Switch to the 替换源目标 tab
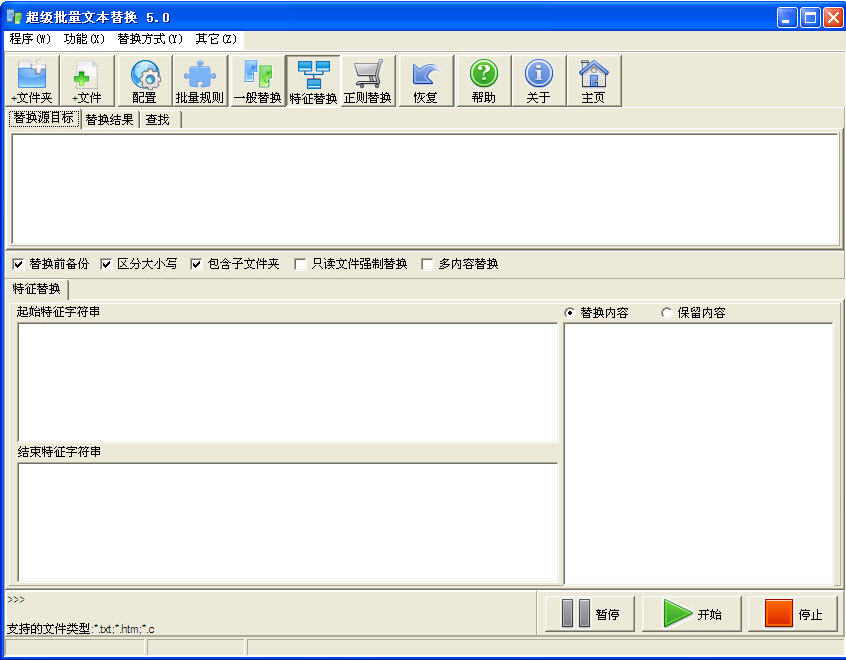The height and width of the screenshot is (660, 846). click(44, 118)
